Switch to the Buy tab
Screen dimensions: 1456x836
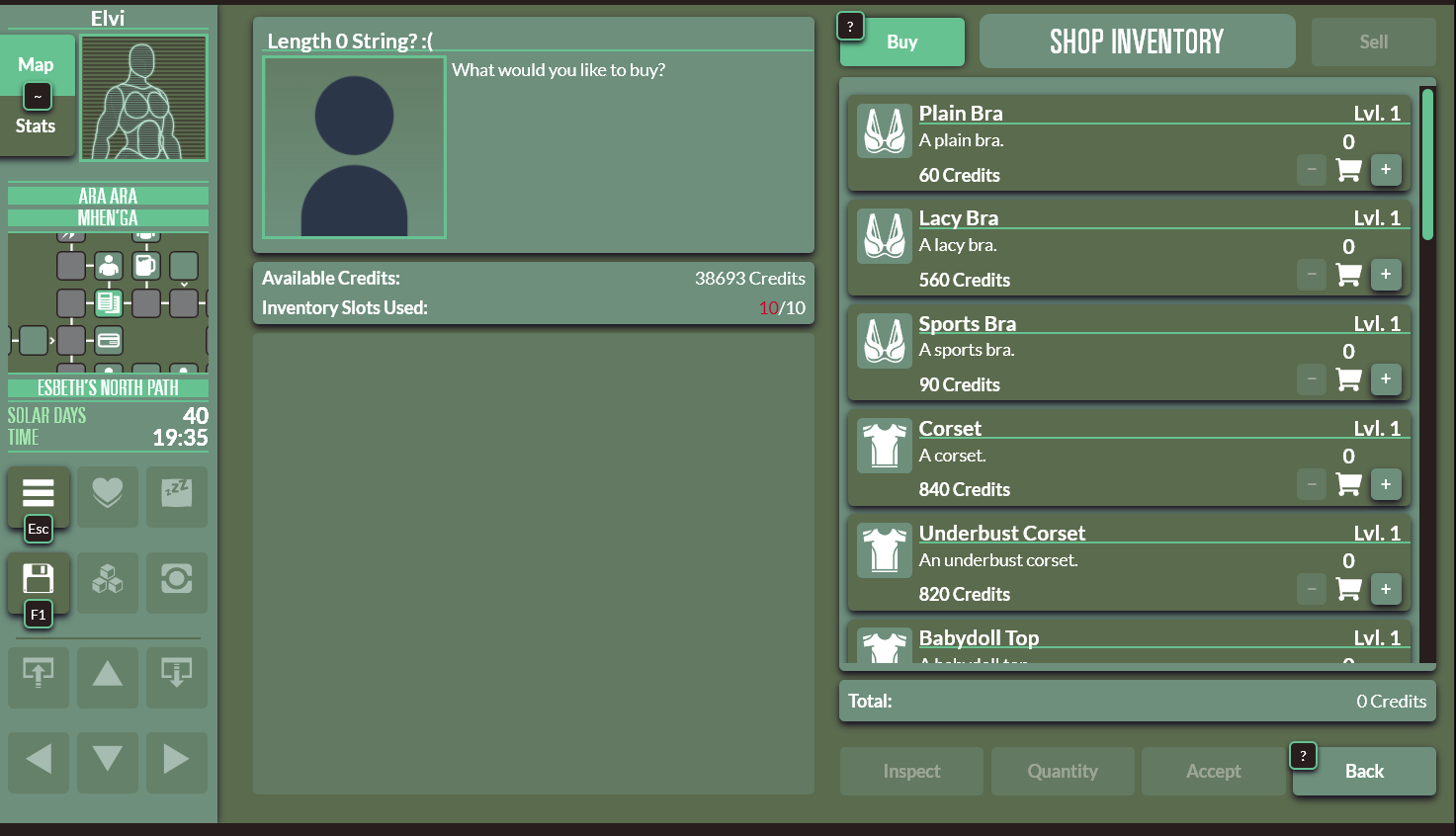pos(901,42)
